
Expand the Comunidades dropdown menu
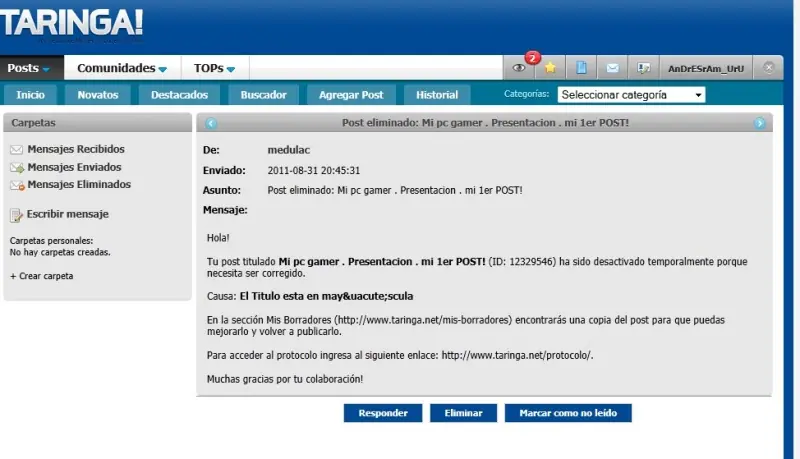click(122, 68)
